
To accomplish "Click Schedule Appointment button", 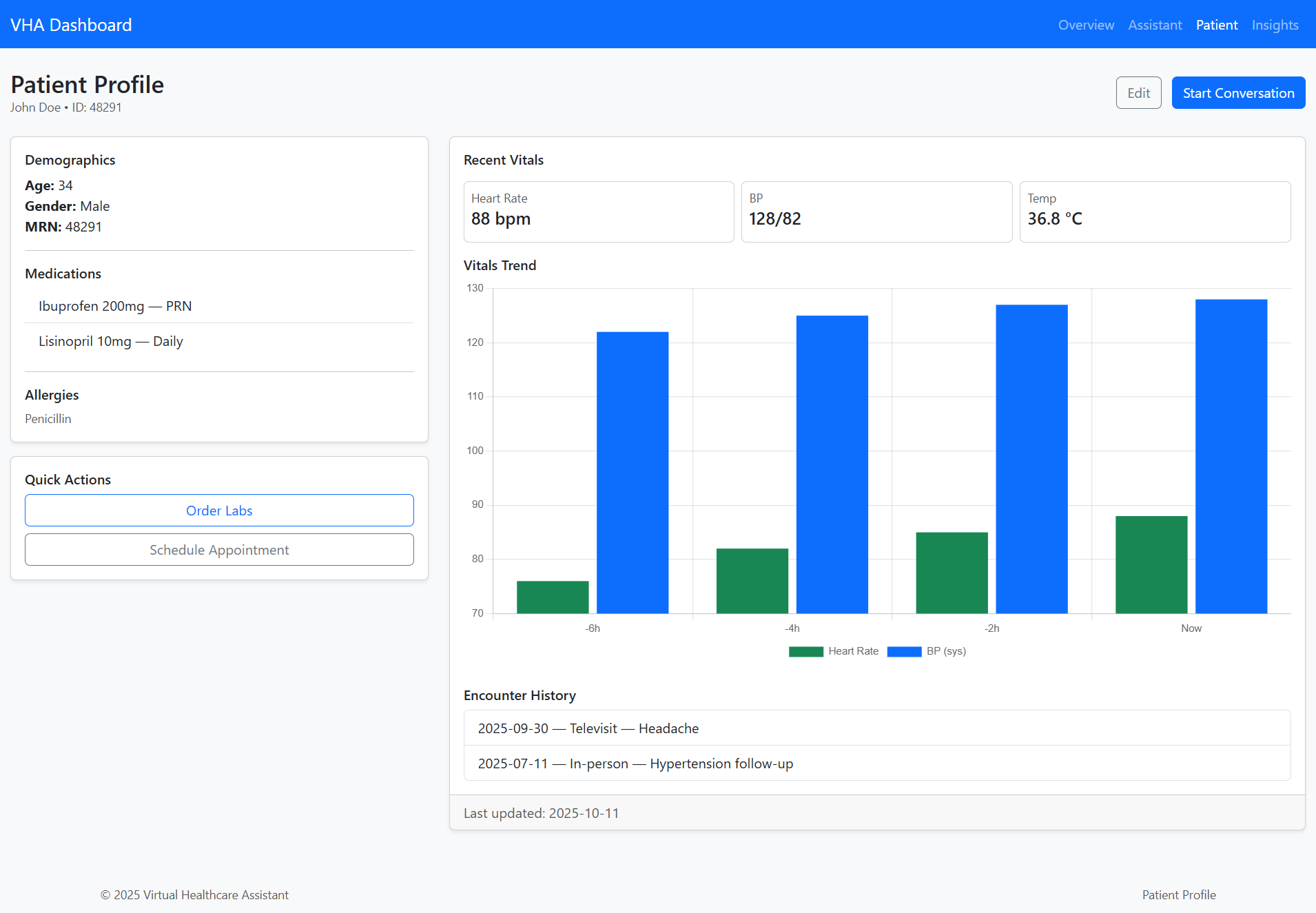I will (219, 550).
